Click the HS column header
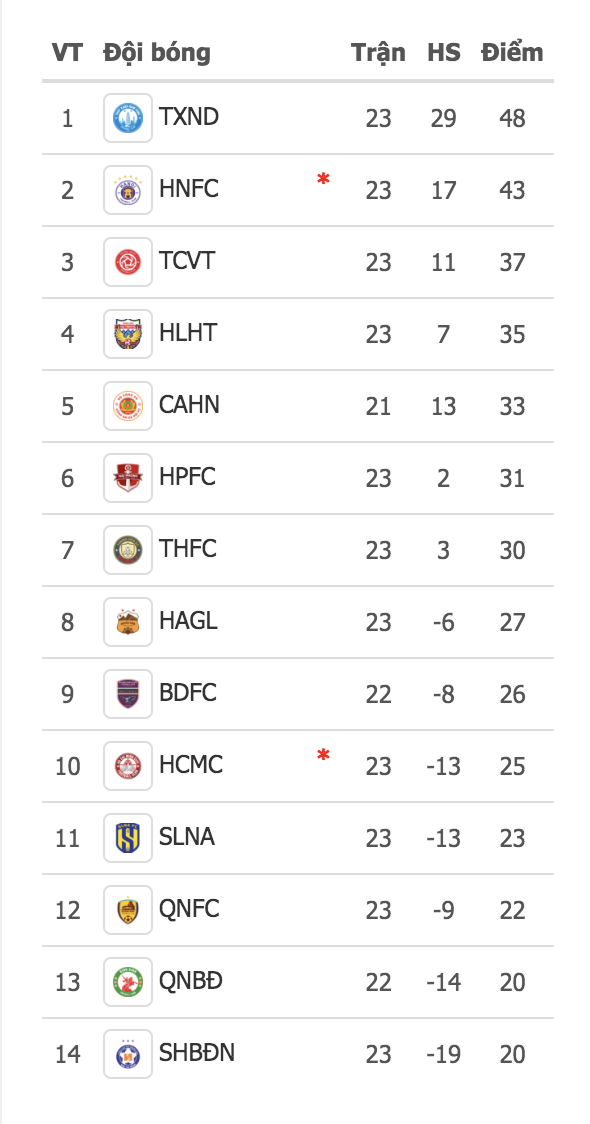The height and width of the screenshot is (1124, 590). click(x=444, y=52)
